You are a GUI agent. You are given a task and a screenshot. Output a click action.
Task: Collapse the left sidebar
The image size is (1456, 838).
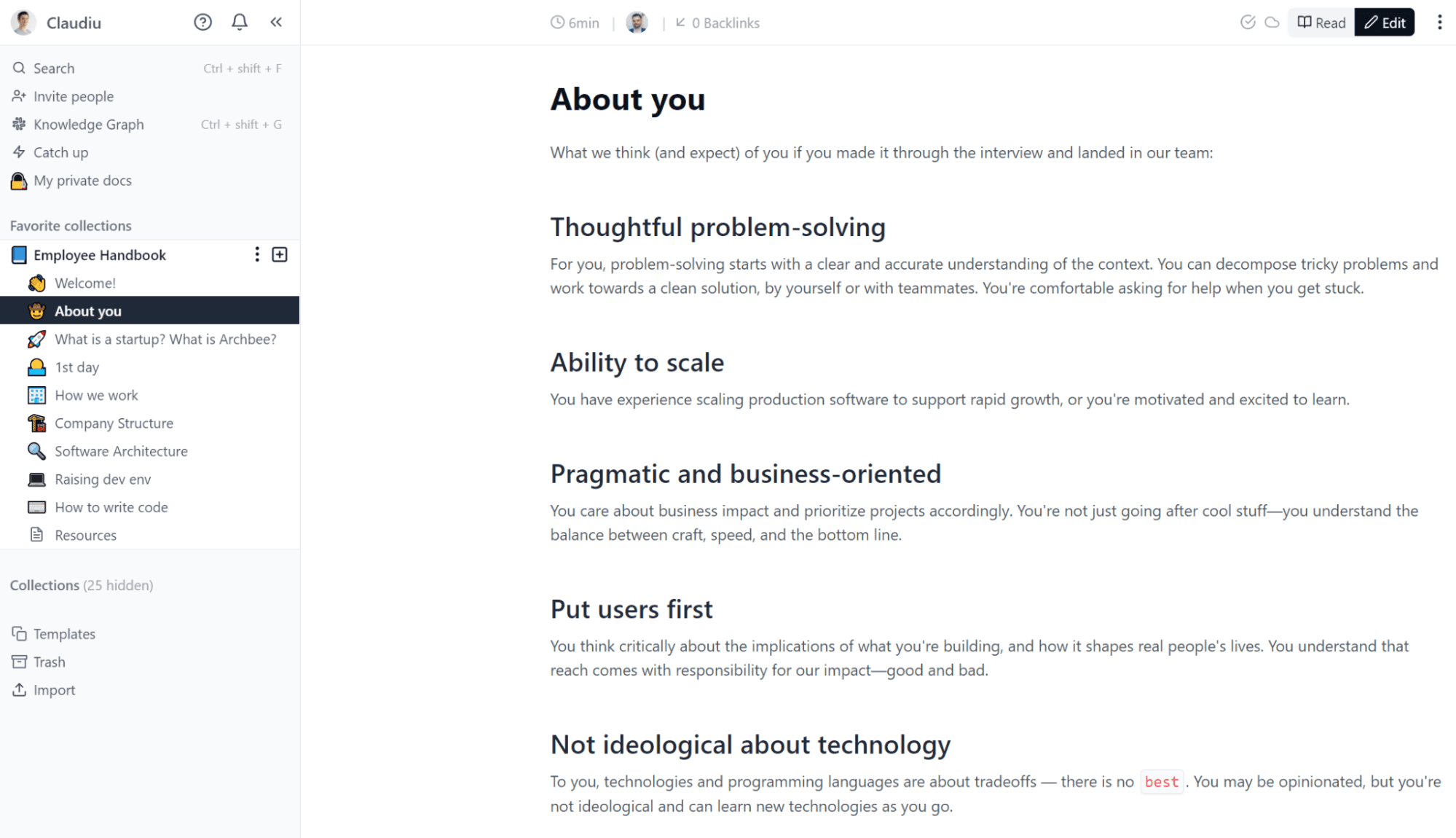(275, 22)
